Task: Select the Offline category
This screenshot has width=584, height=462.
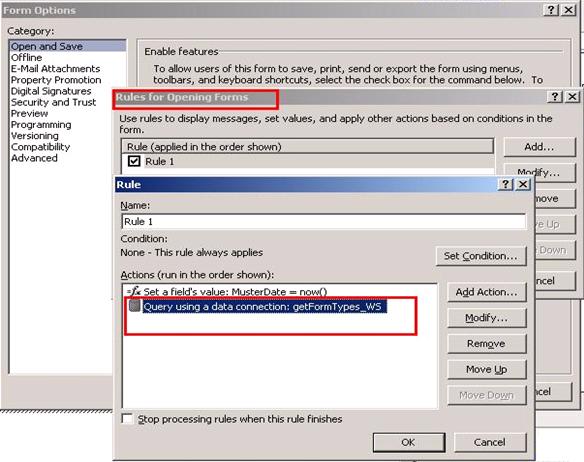Action: pyautogui.click(x=26, y=57)
